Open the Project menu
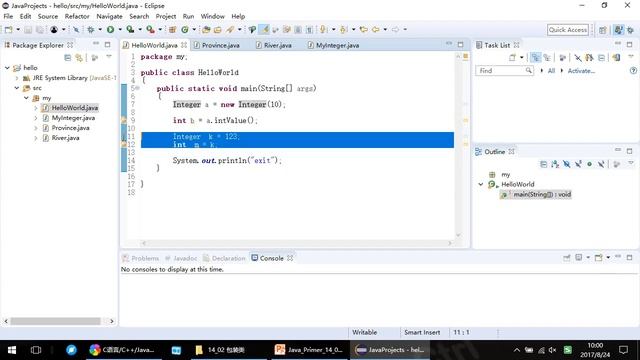The width and height of the screenshot is (640, 360). [166, 16]
